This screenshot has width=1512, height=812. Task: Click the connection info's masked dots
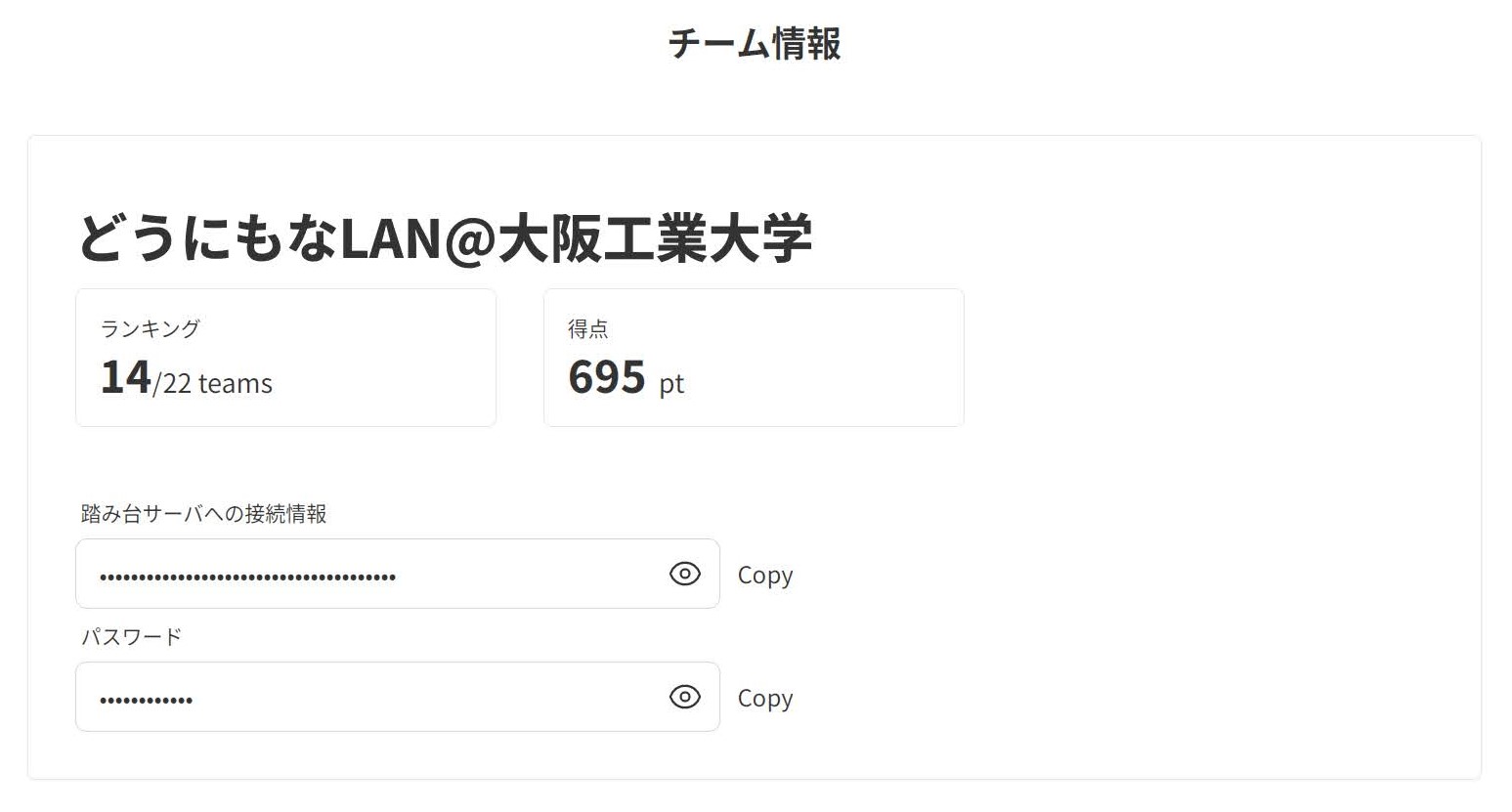tap(247, 577)
